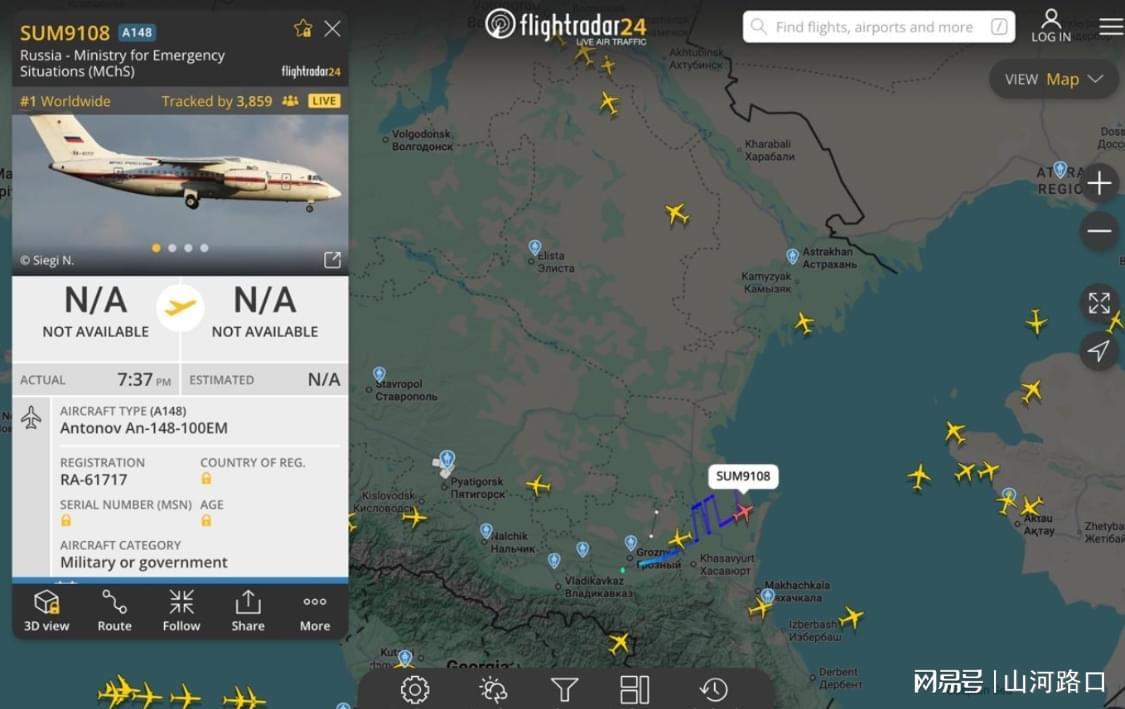Show the flight Route
1125x709 pixels.
click(x=114, y=611)
